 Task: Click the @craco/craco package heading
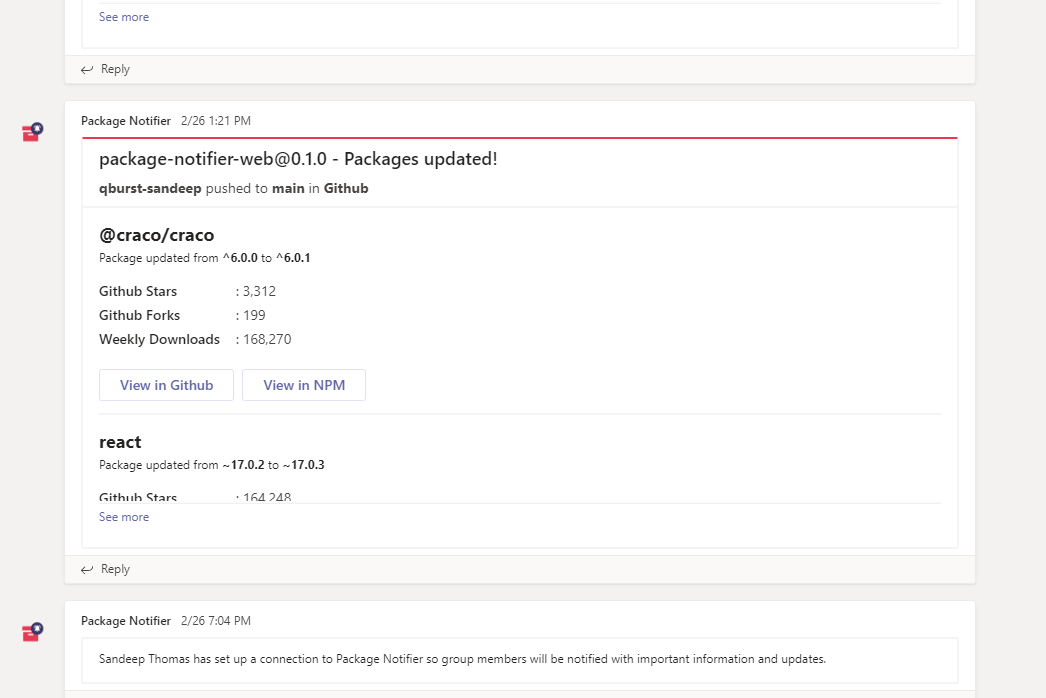[157, 235]
